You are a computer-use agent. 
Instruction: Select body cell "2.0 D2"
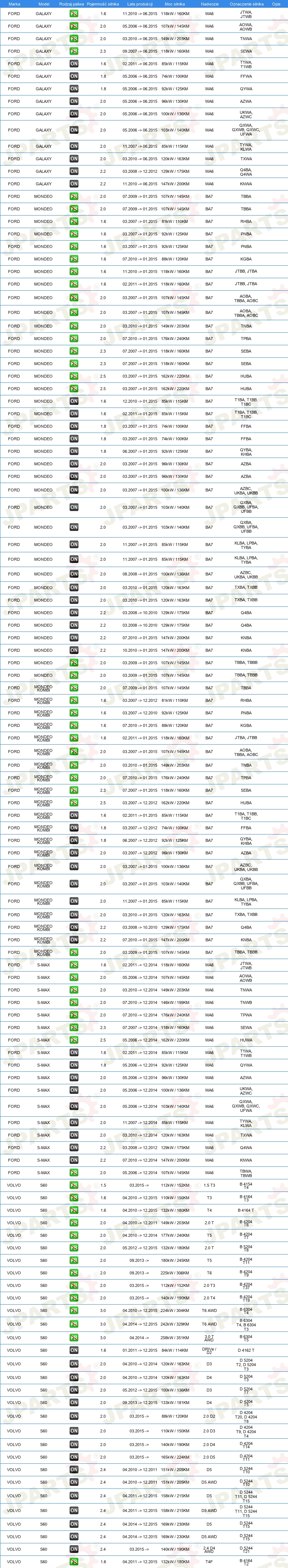(210, 1417)
